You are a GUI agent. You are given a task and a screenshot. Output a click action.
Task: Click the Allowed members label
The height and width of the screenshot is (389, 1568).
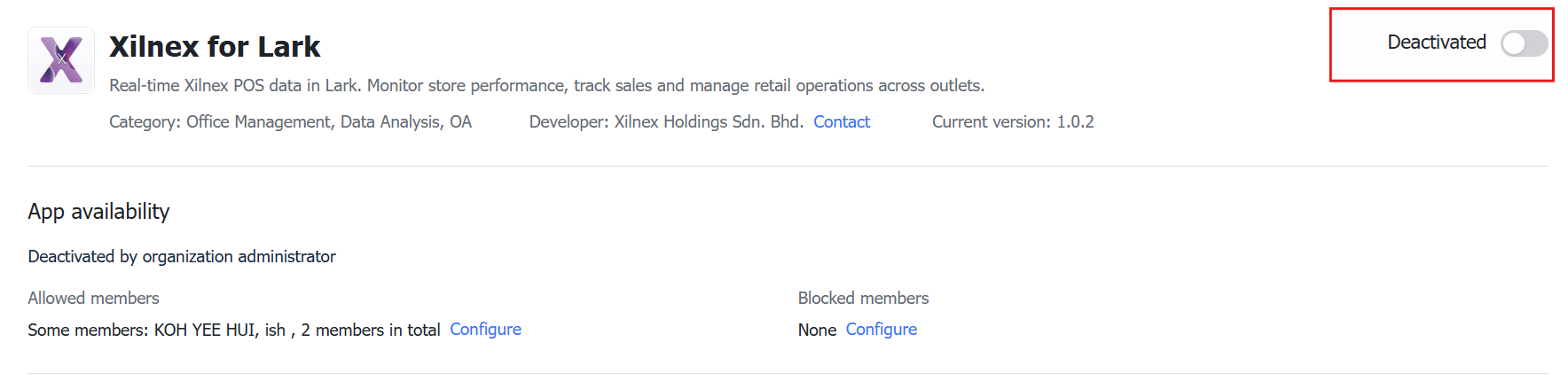(x=93, y=299)
